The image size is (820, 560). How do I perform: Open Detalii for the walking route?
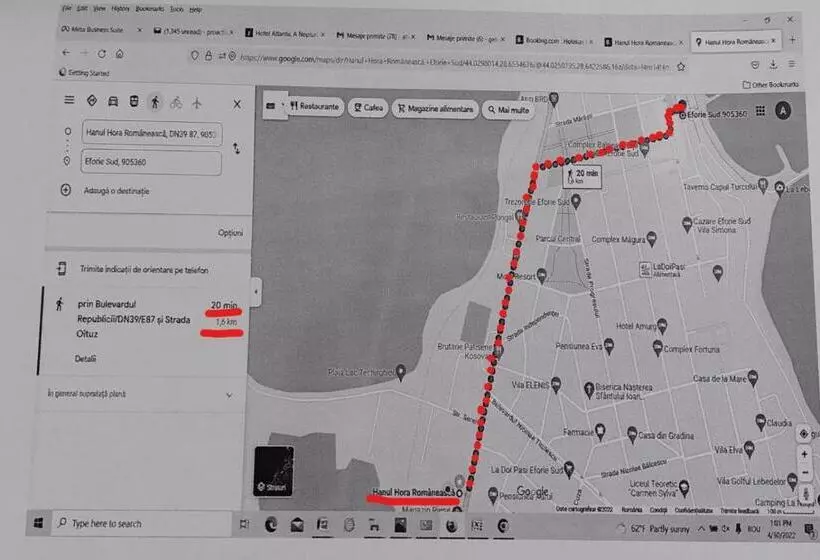coord(85,359)
